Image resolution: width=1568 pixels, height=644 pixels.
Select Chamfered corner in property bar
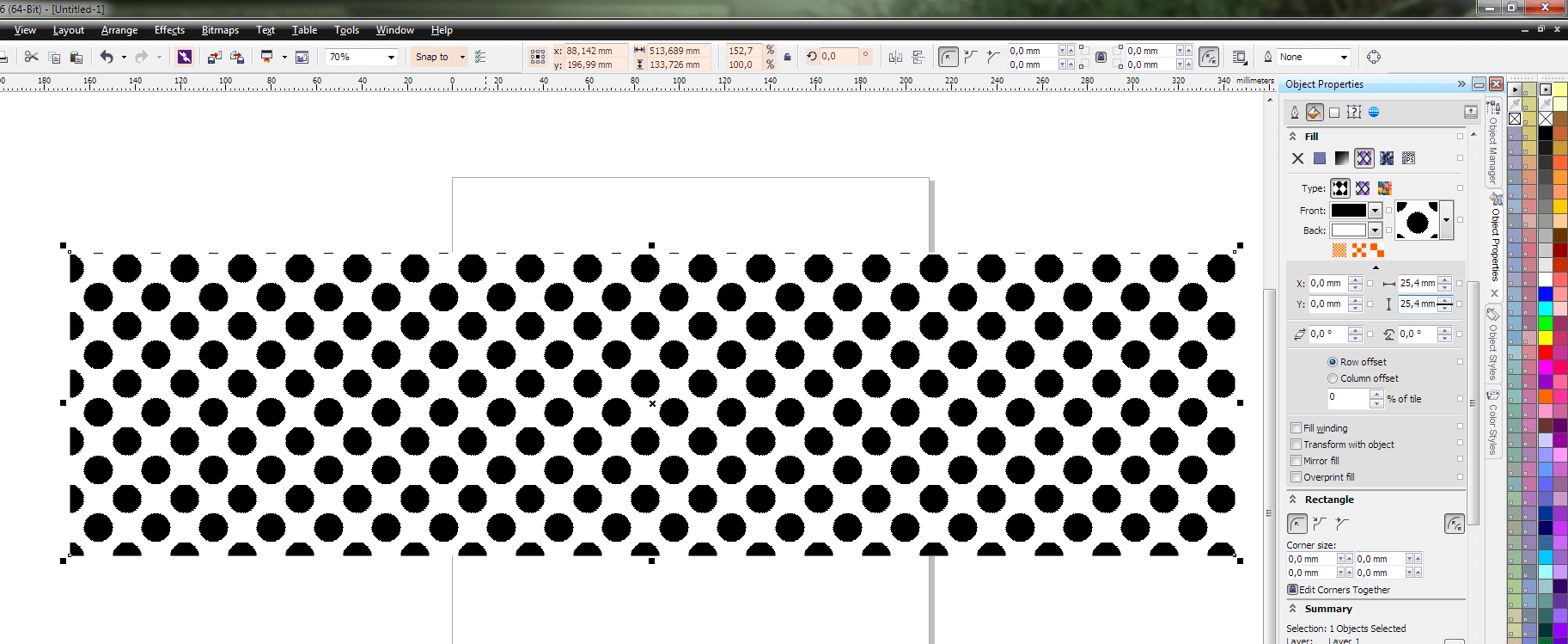993,57
